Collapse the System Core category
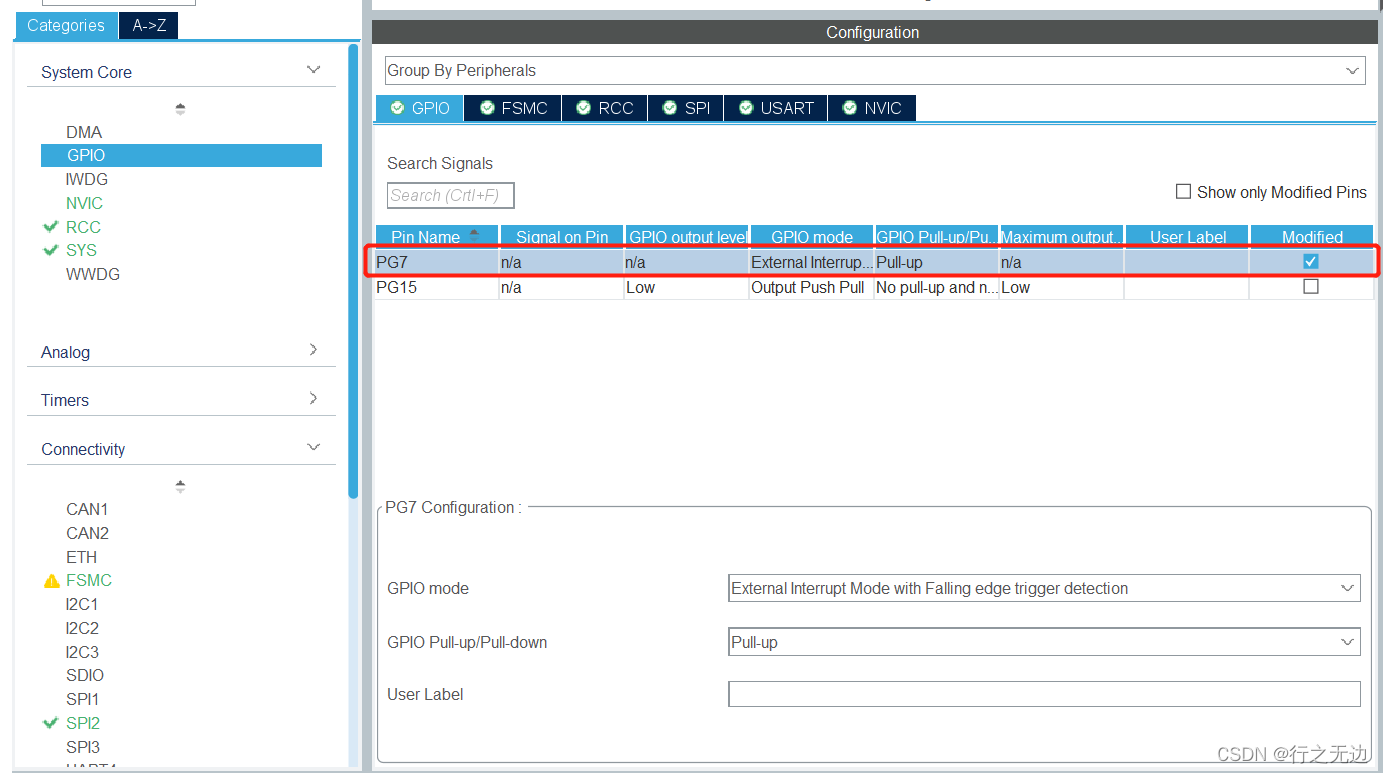Viewport: 1383px width, 773px height. (x=313, y=70)
